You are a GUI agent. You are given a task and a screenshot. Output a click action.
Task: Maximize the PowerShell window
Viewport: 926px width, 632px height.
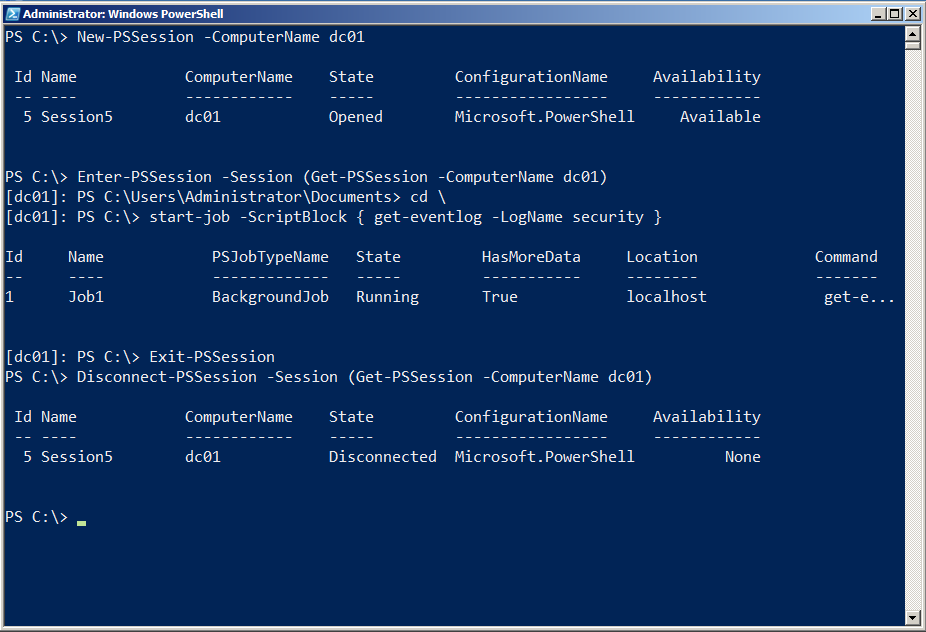(895, 14)
